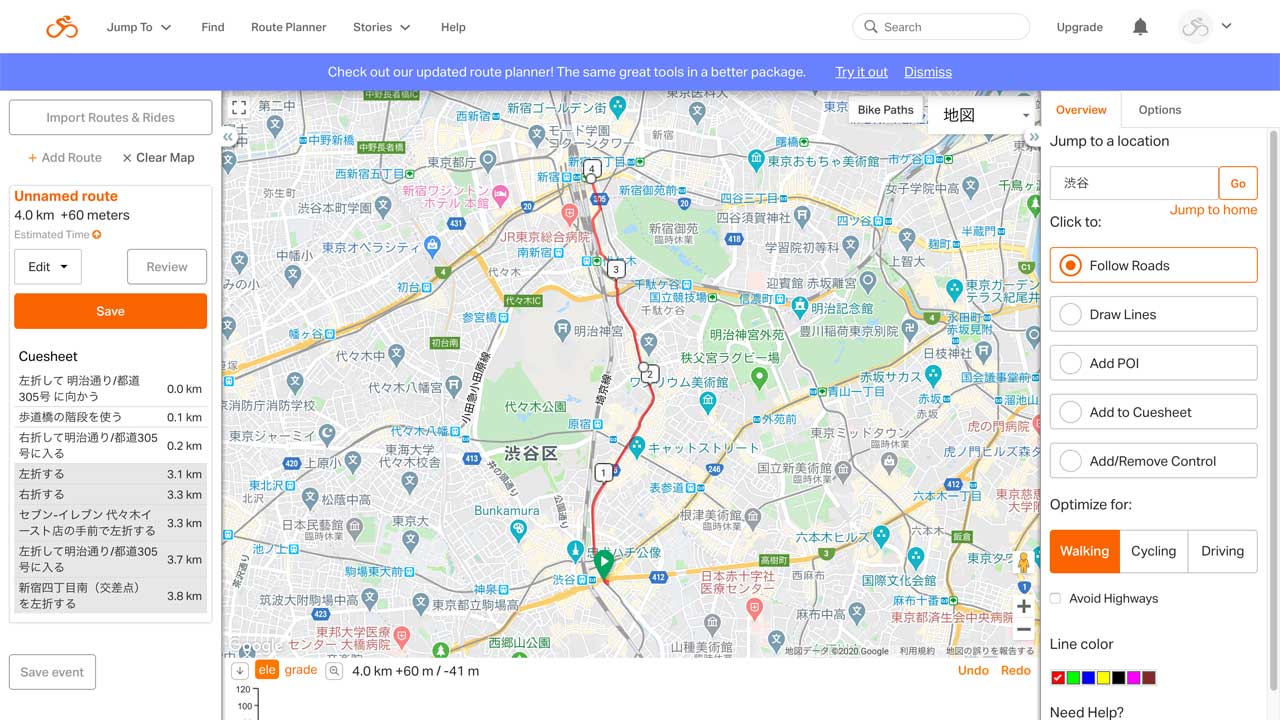Open Route Planner from navbar
This screenshot has height=720, width=1280.
288,27
